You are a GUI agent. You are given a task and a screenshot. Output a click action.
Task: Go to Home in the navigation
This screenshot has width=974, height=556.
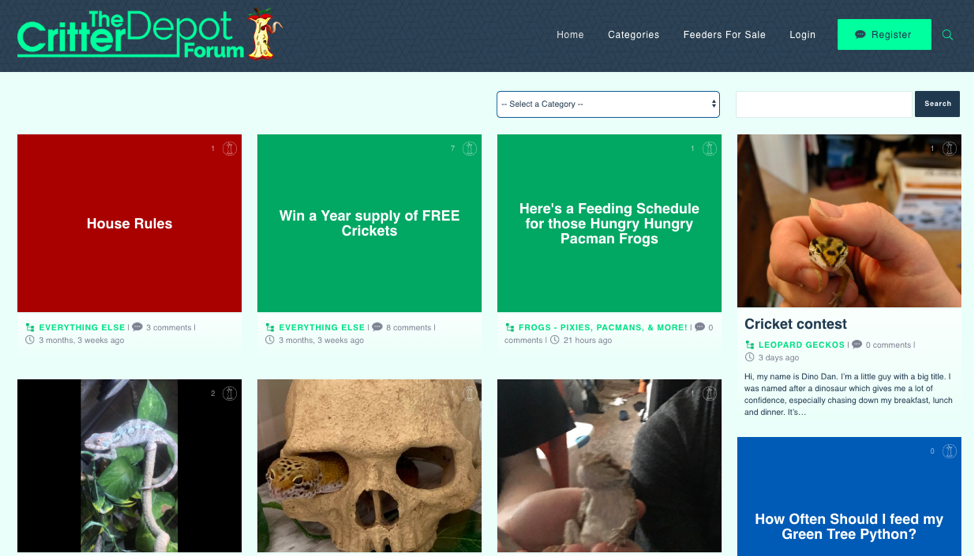coord(570,35)
